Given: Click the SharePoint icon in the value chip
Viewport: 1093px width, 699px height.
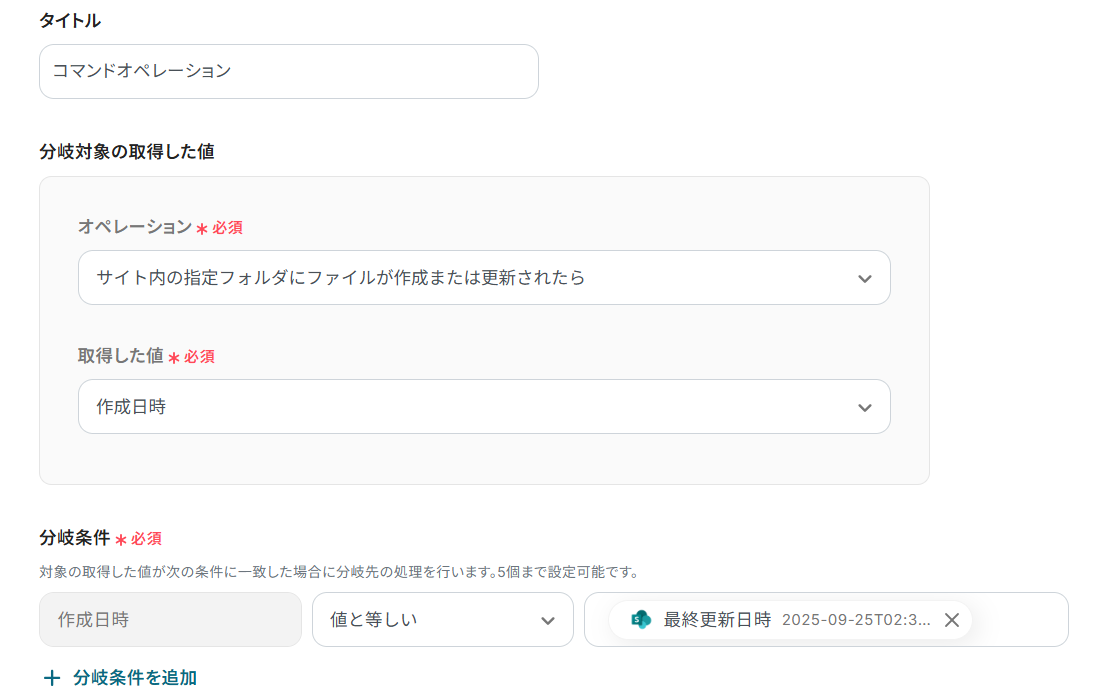Looking at the screenshot, I should coord(641,620).
